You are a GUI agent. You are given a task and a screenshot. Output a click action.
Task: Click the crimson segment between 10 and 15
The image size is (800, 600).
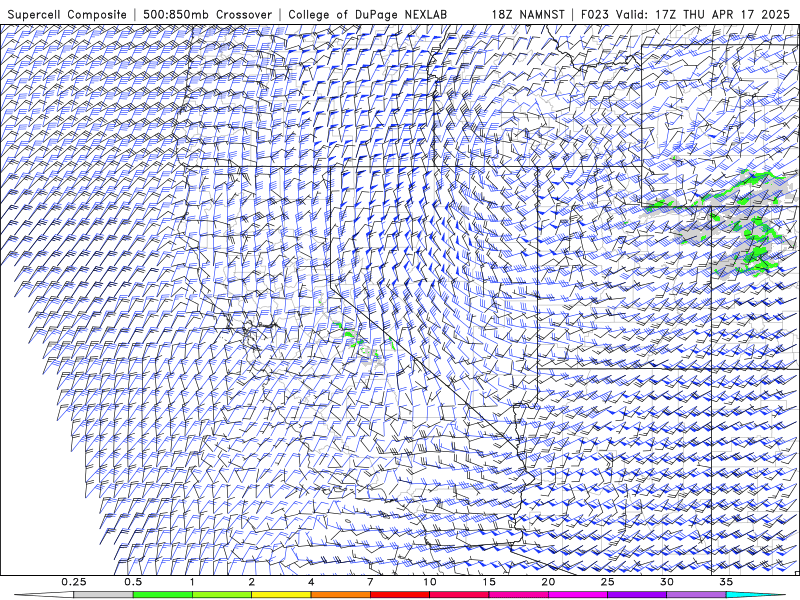tap(459, 595)
